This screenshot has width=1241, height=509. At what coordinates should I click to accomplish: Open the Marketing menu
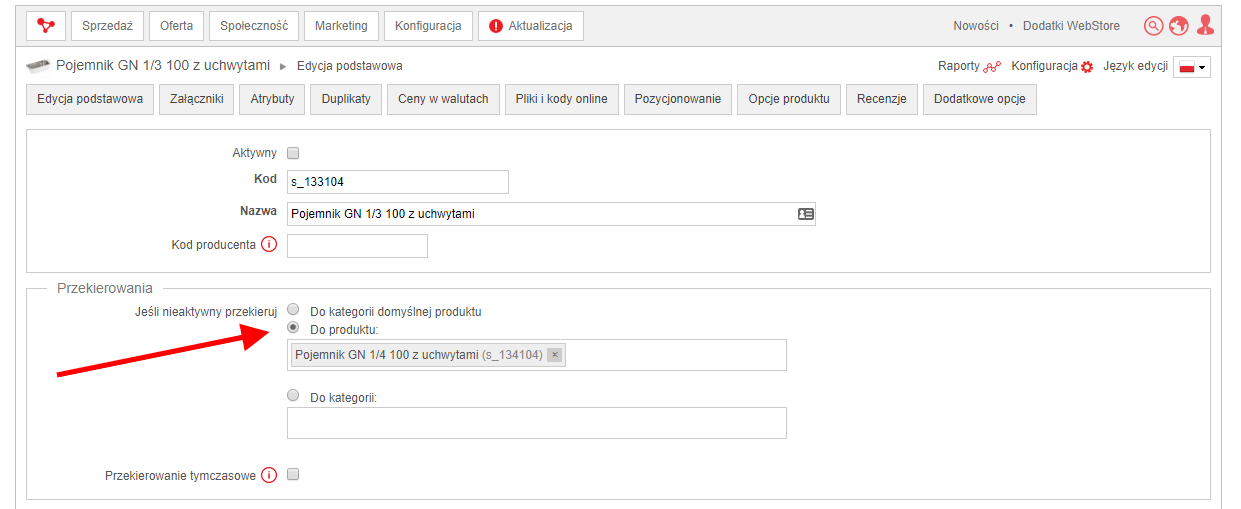(340, 26)
